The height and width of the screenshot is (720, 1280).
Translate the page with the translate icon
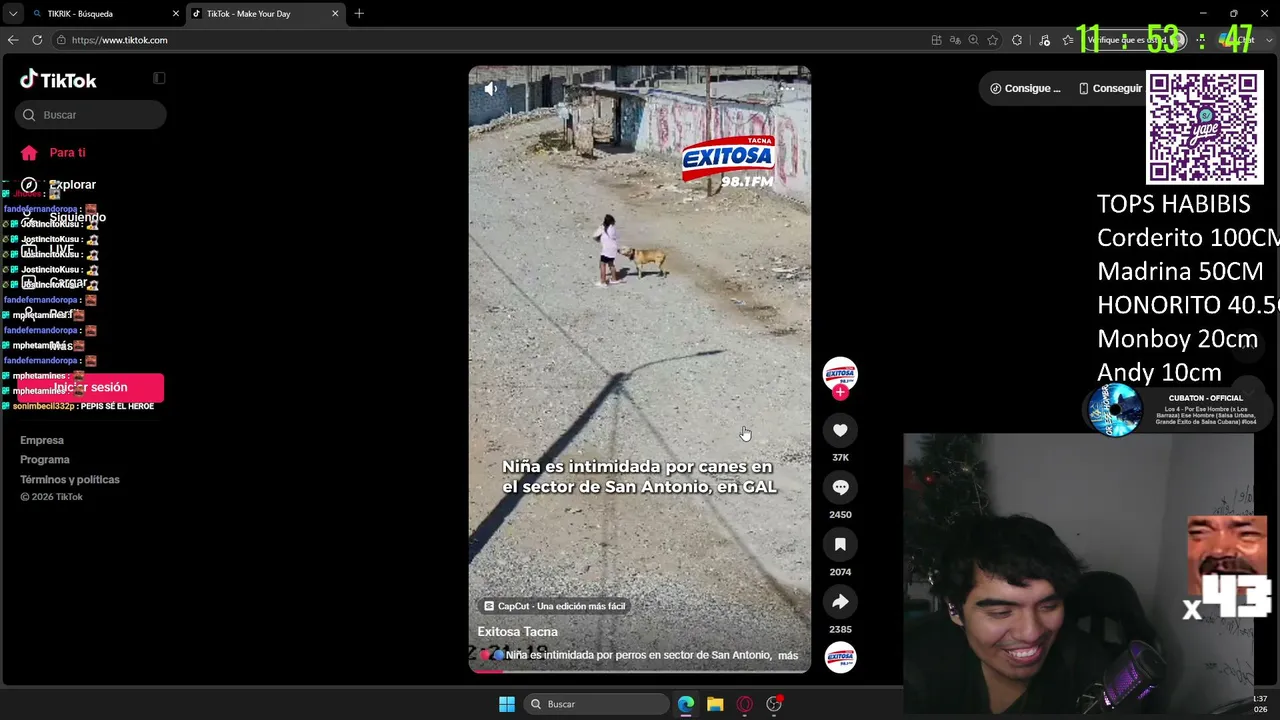[x=955, y=40]
